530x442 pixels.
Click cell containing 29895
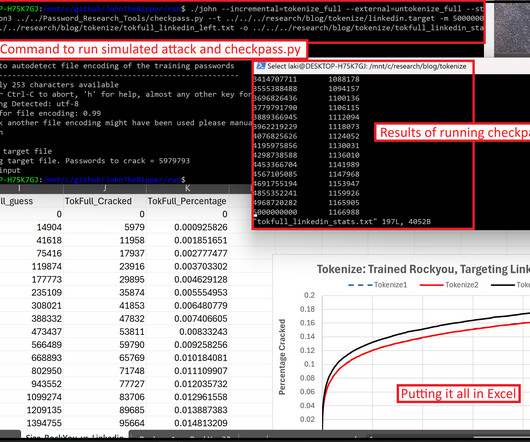[x=105, y=279]
